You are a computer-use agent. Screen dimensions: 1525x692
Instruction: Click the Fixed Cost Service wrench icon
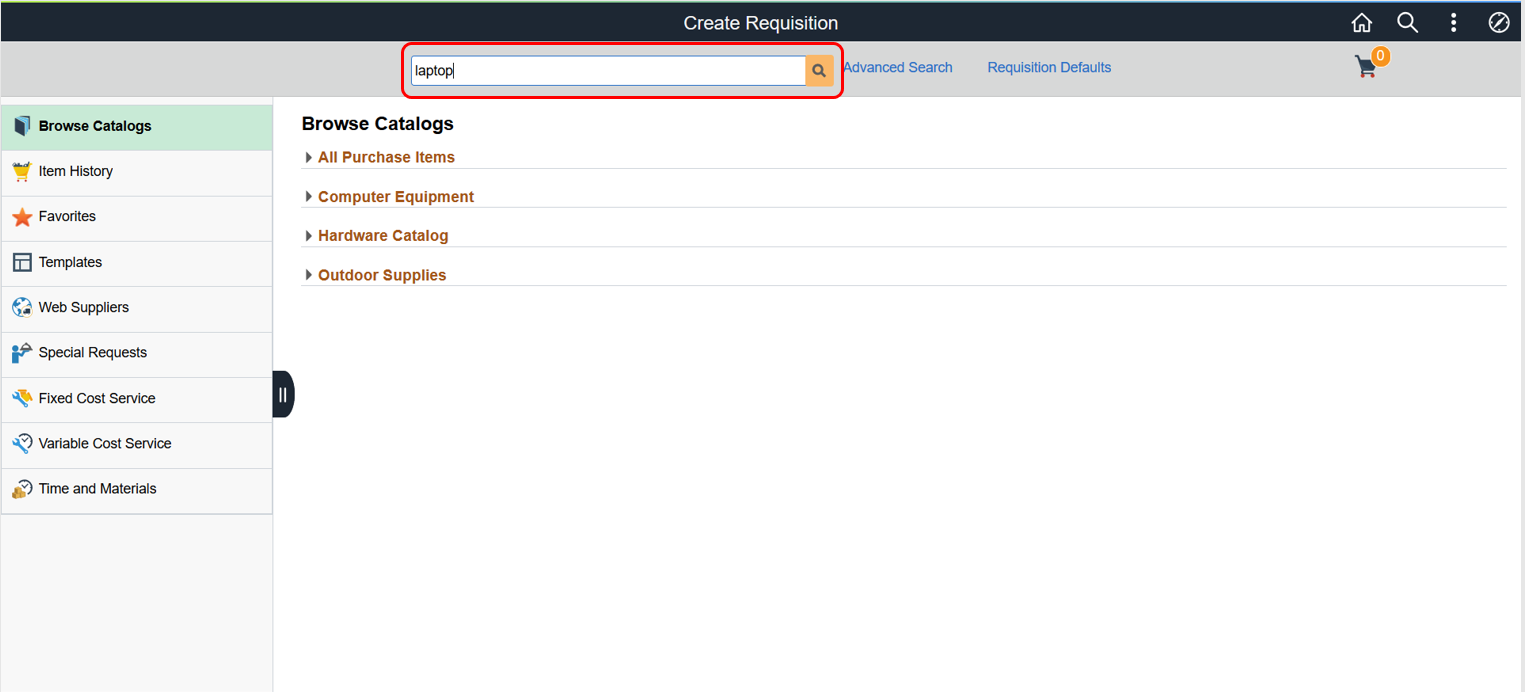pos(22,398)
